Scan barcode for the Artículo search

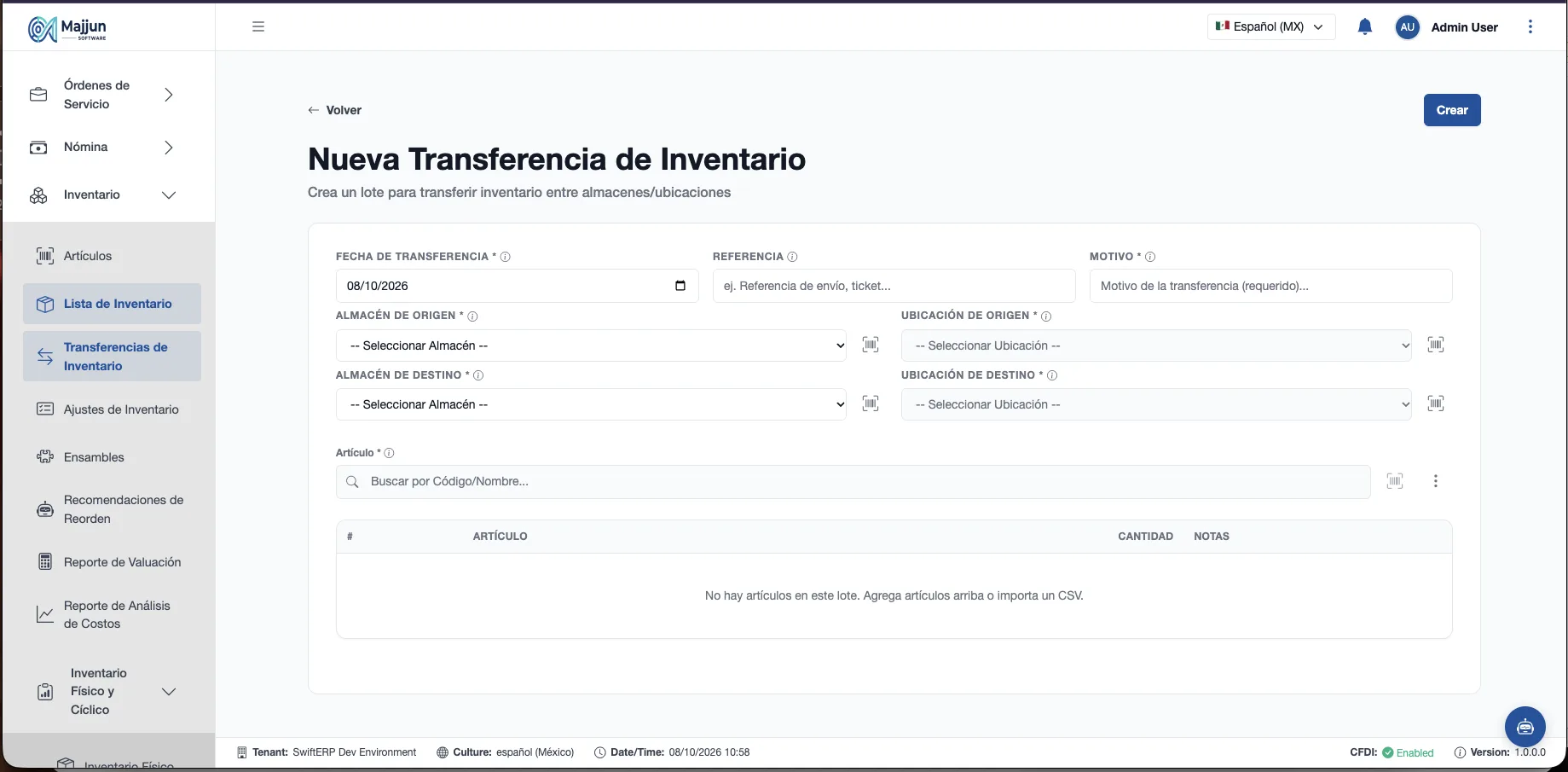click(x=1395, y=481)
